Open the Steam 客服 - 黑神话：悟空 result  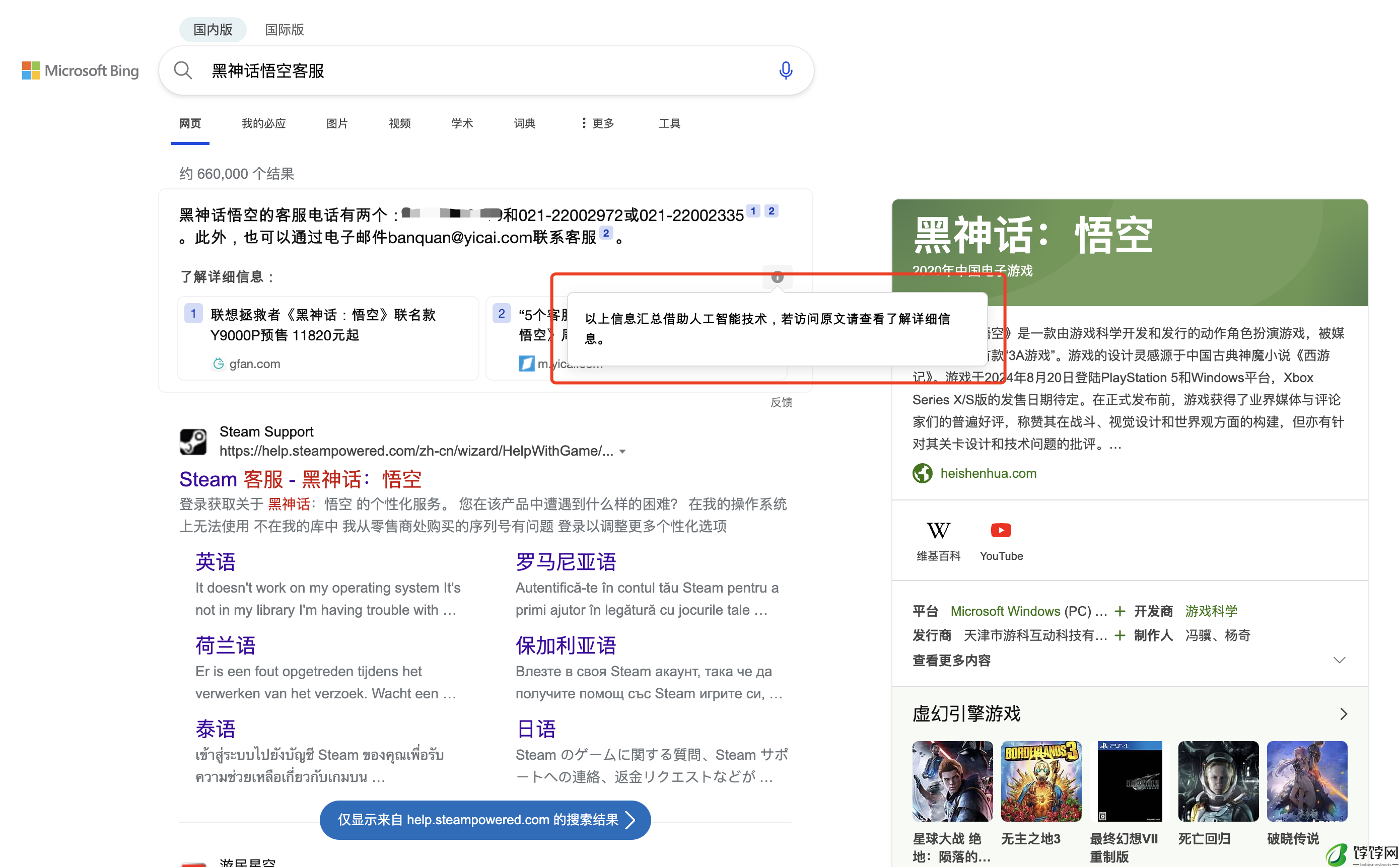click(301, 479)
